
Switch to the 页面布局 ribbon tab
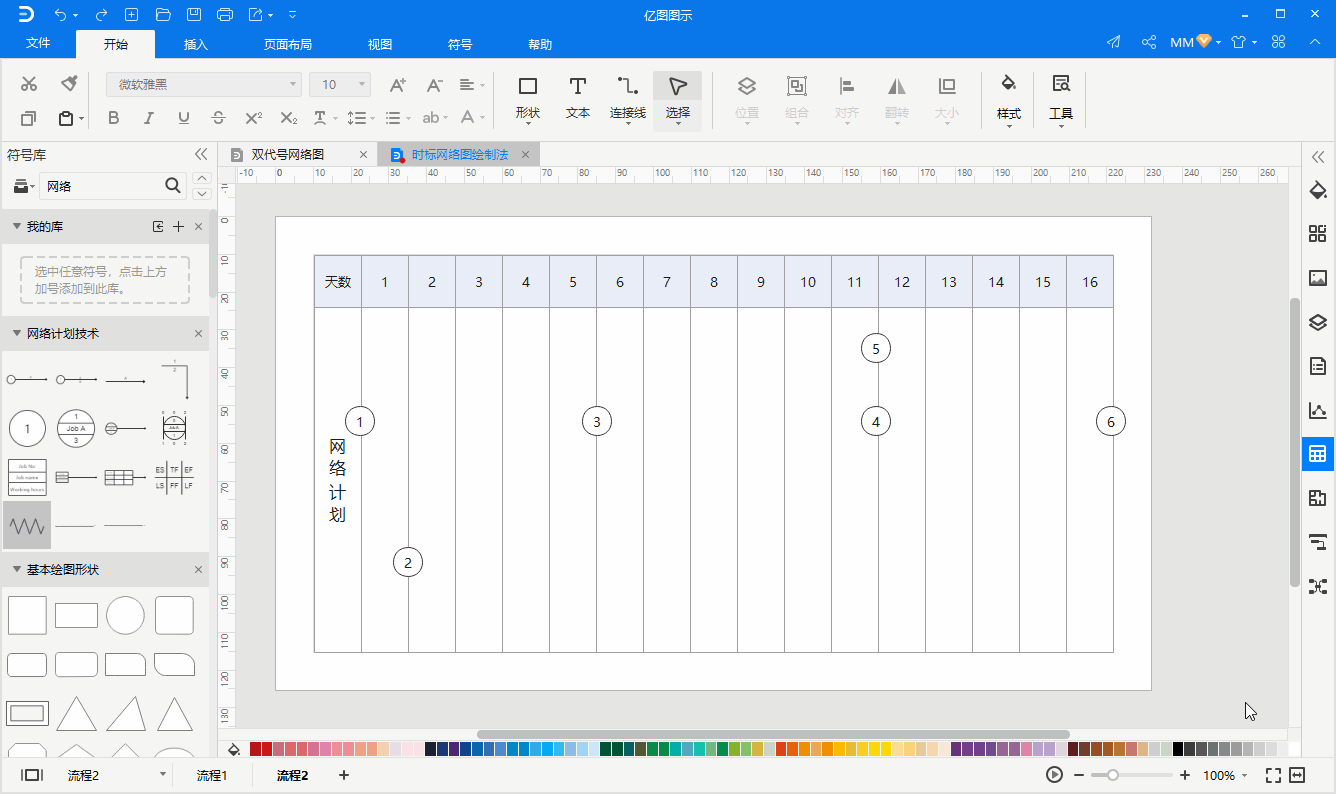click(x=288, y=45)
